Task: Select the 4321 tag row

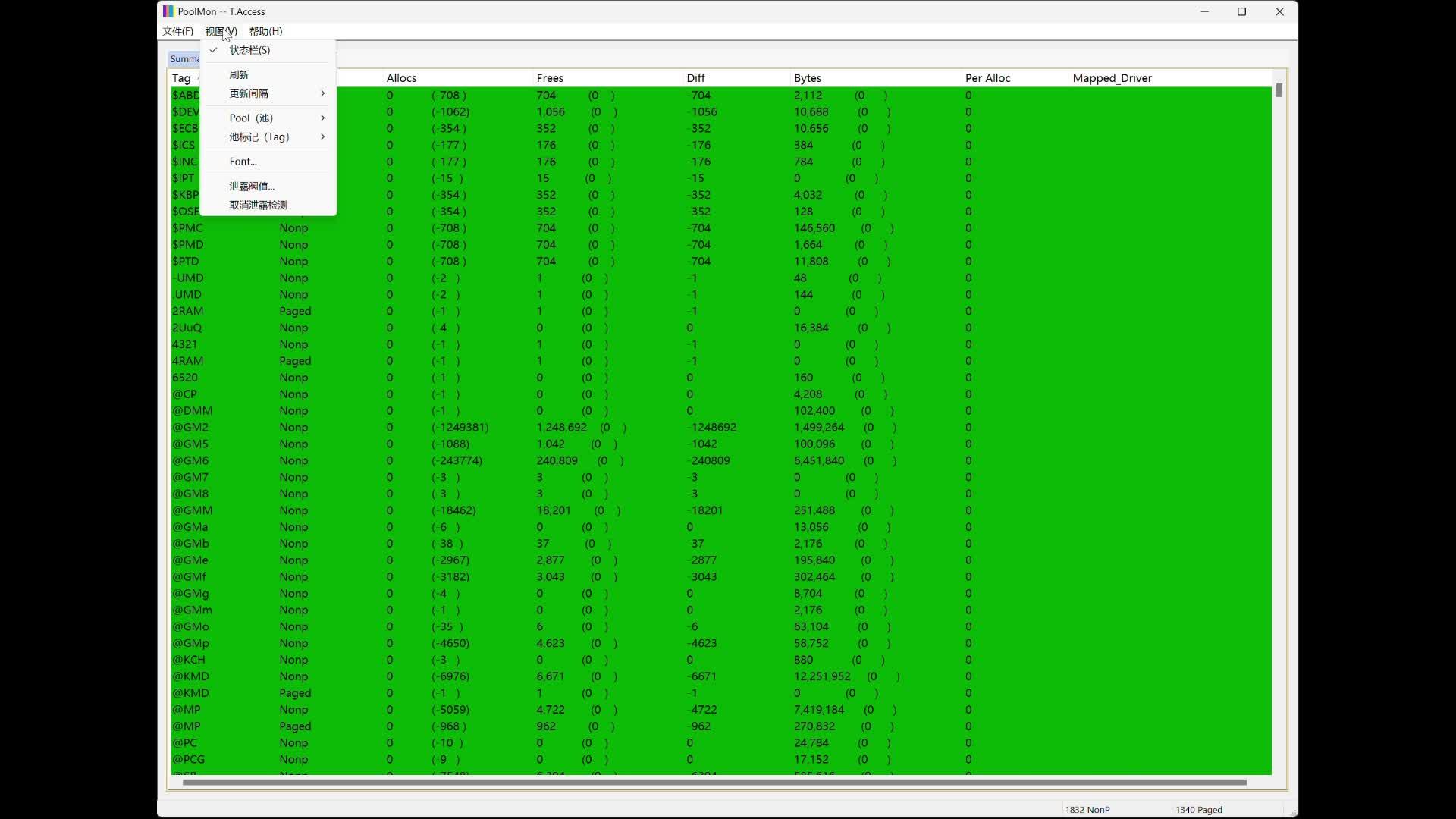Action: (x=720, y=344)
